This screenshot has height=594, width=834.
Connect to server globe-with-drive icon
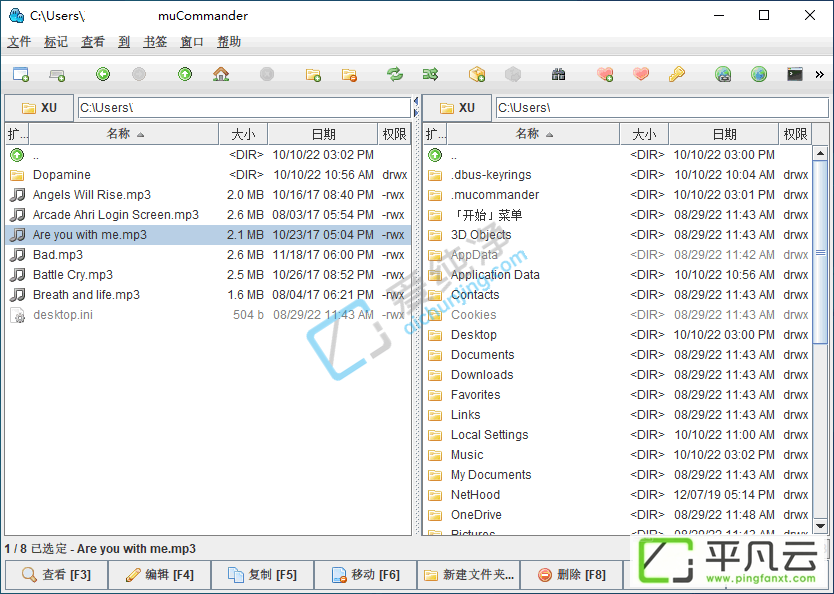(x=723, y=74)
